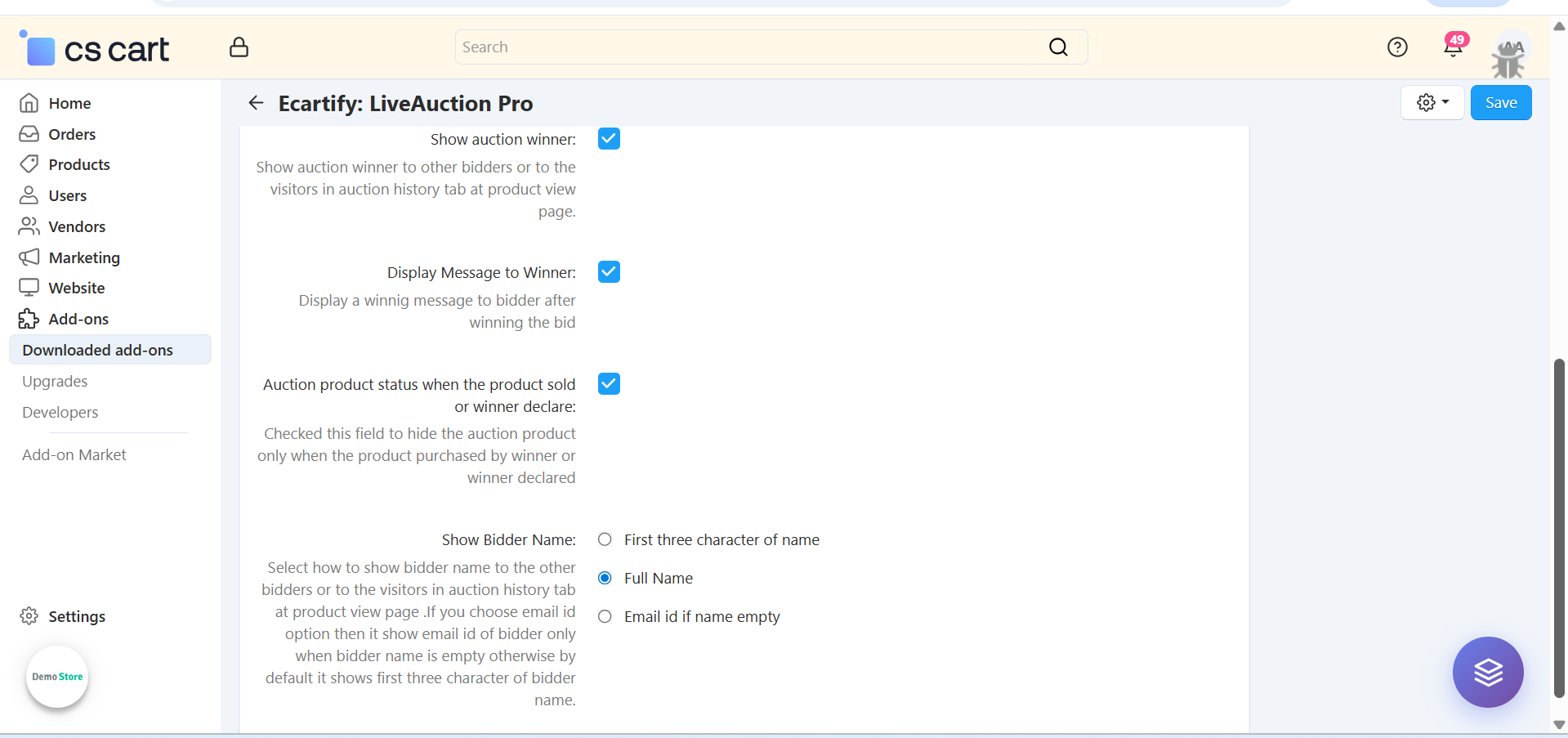The image size is (1568, 738).
Task: Open the purple layers floating button
Action: click(1487, 672)
